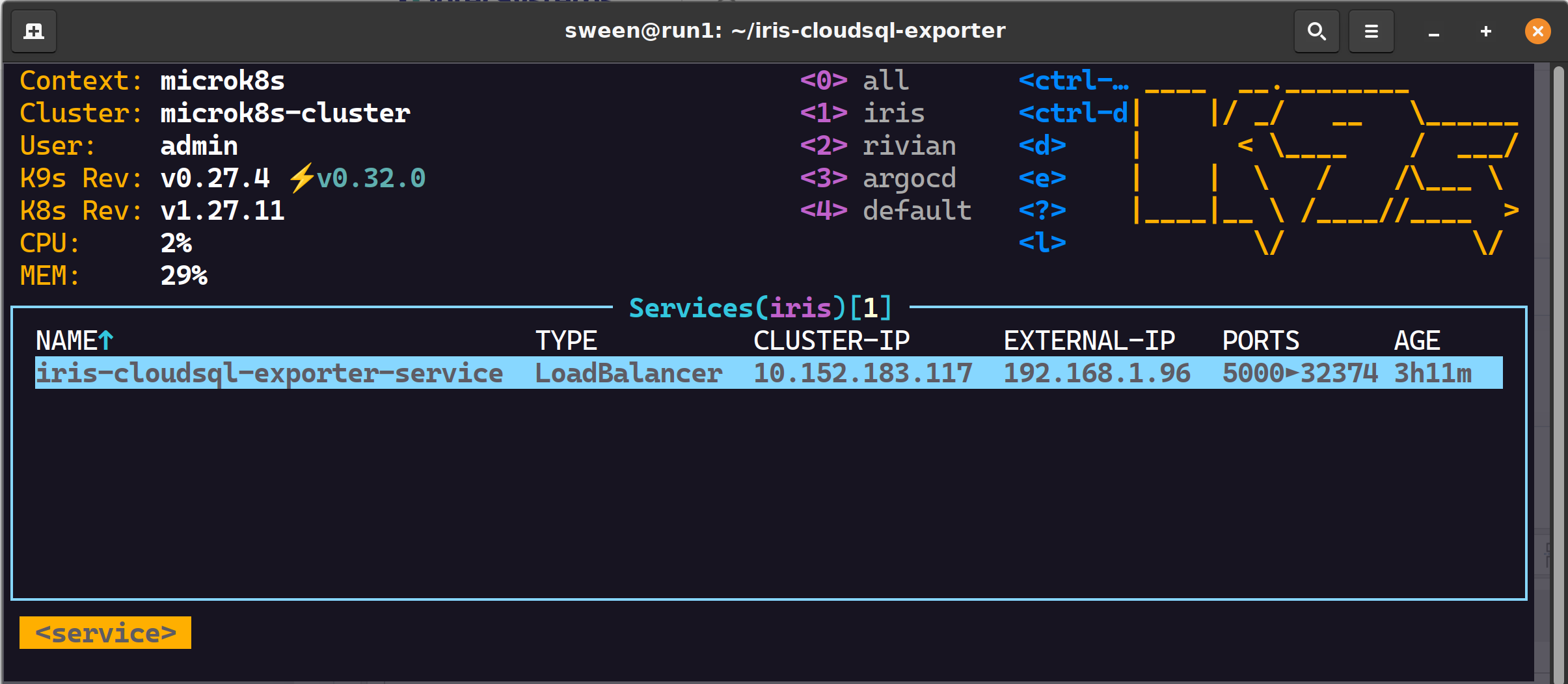The height and width of the screenshot is (684, 1568).
Task: Click the <?> help shortcut hint
Action: pos(1042,211)
